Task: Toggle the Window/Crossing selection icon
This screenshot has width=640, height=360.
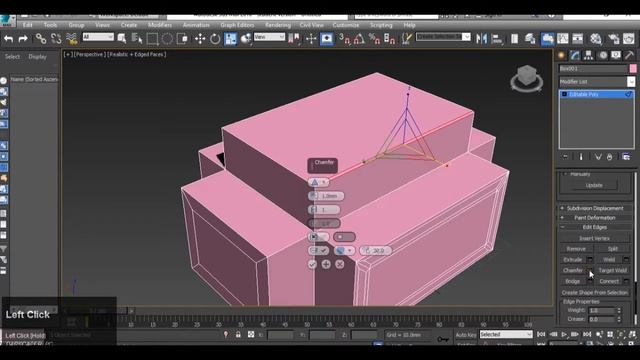Action: pos(183,39)
